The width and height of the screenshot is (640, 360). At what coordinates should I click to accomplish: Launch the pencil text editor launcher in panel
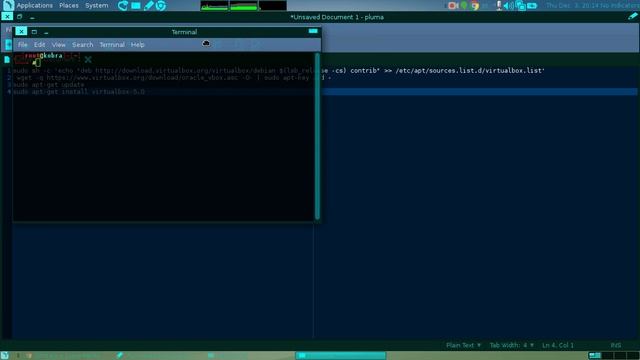(x=149, y=6)
